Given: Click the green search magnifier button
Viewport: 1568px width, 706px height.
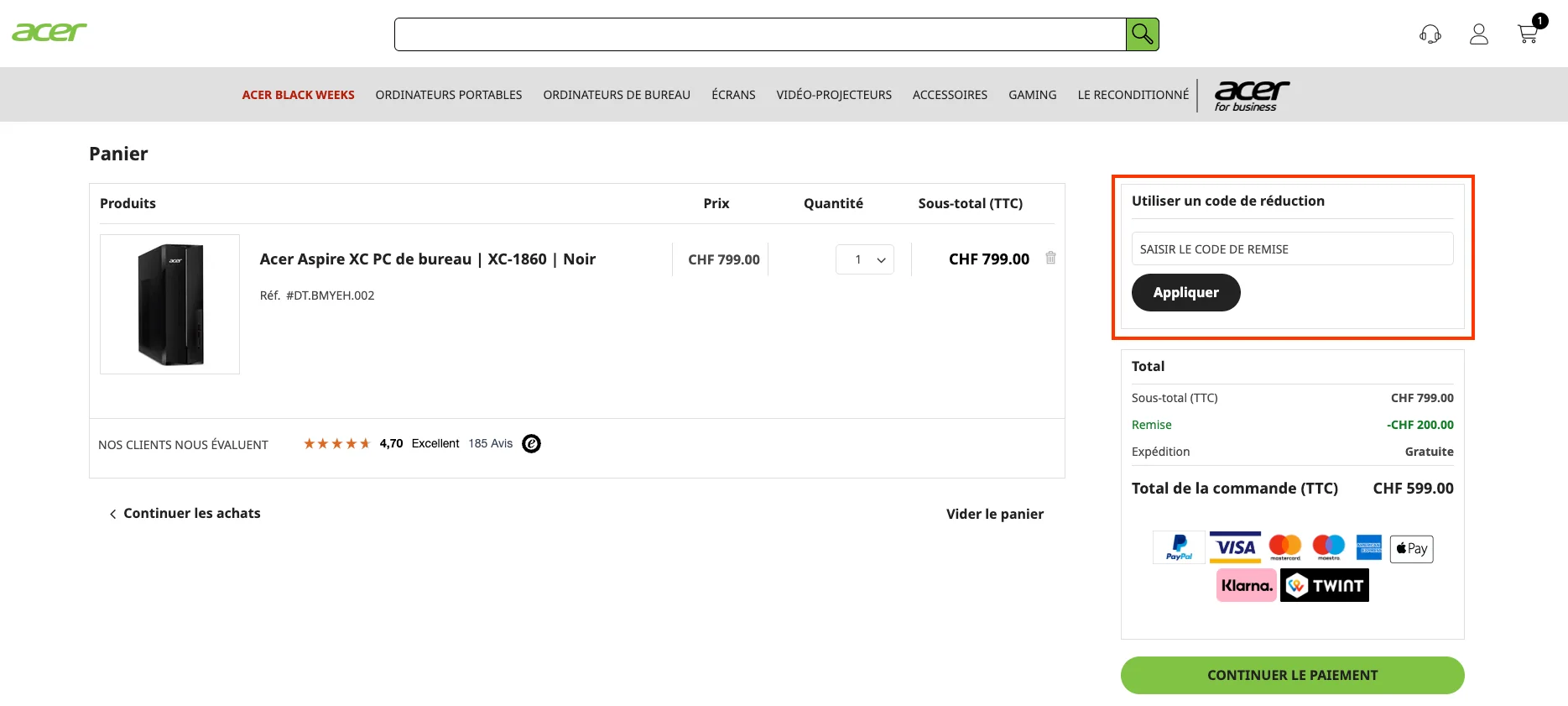Looking at the screenshot, I should 1142,34.
